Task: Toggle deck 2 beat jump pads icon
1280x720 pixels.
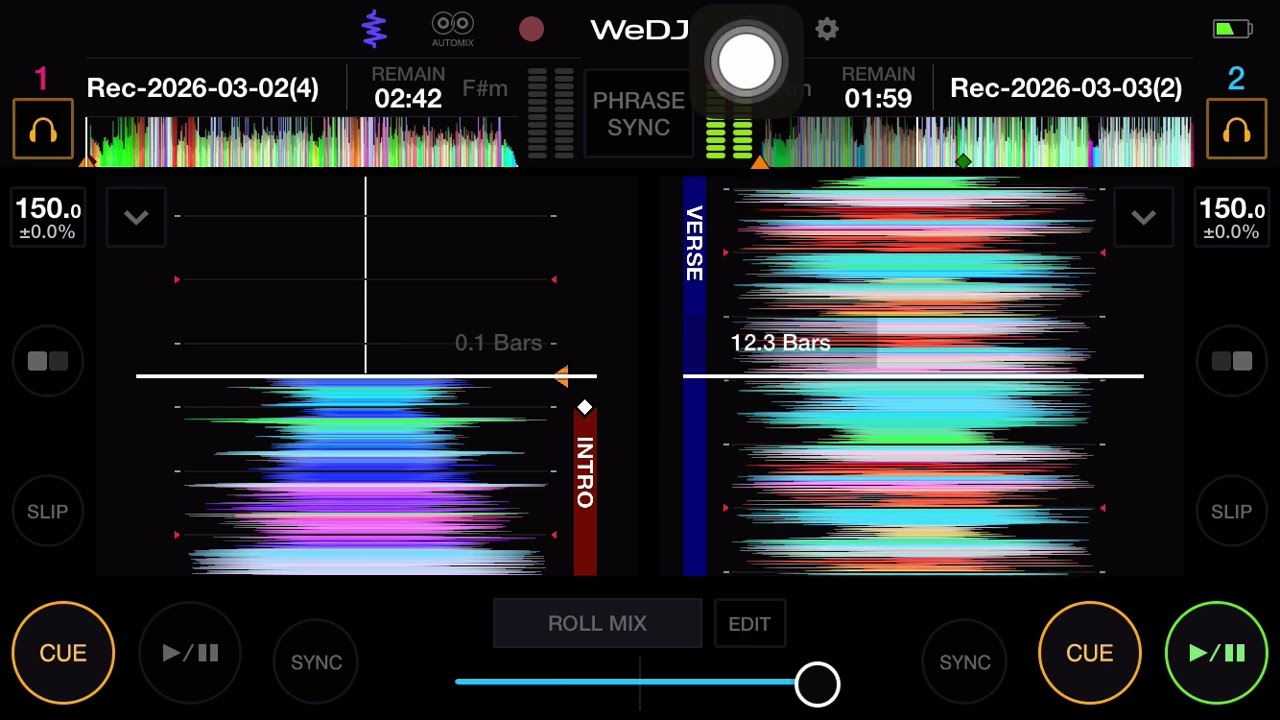Action: (1231, 361)
